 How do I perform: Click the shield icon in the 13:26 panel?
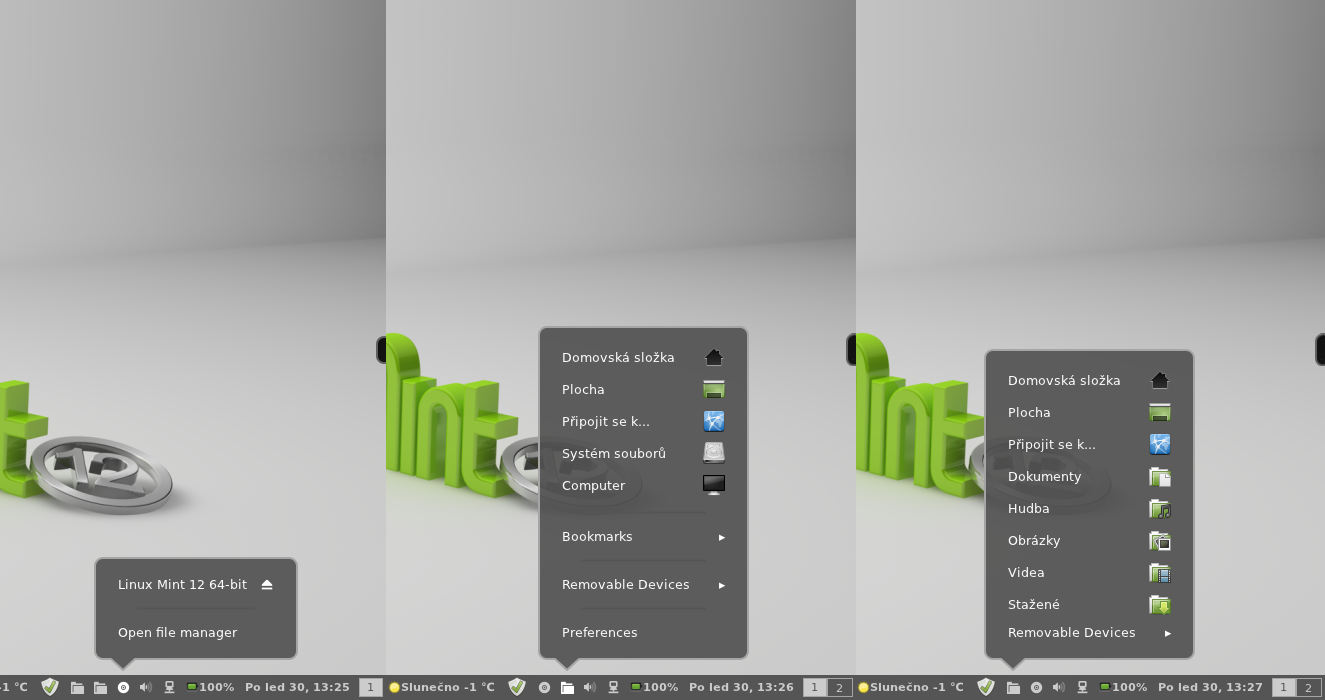[x=517, y=687]
